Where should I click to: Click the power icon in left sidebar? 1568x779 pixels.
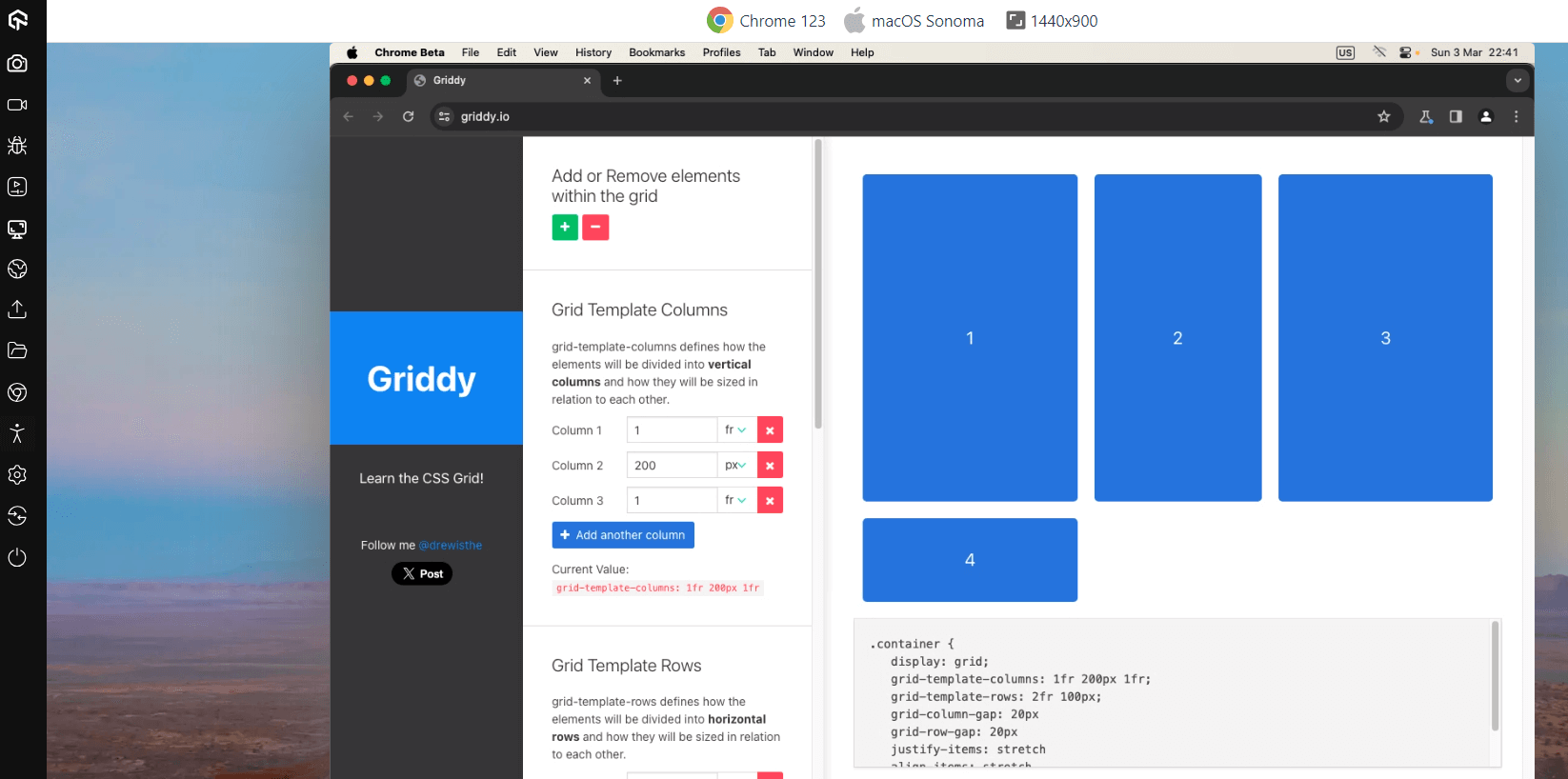(17, 557)
